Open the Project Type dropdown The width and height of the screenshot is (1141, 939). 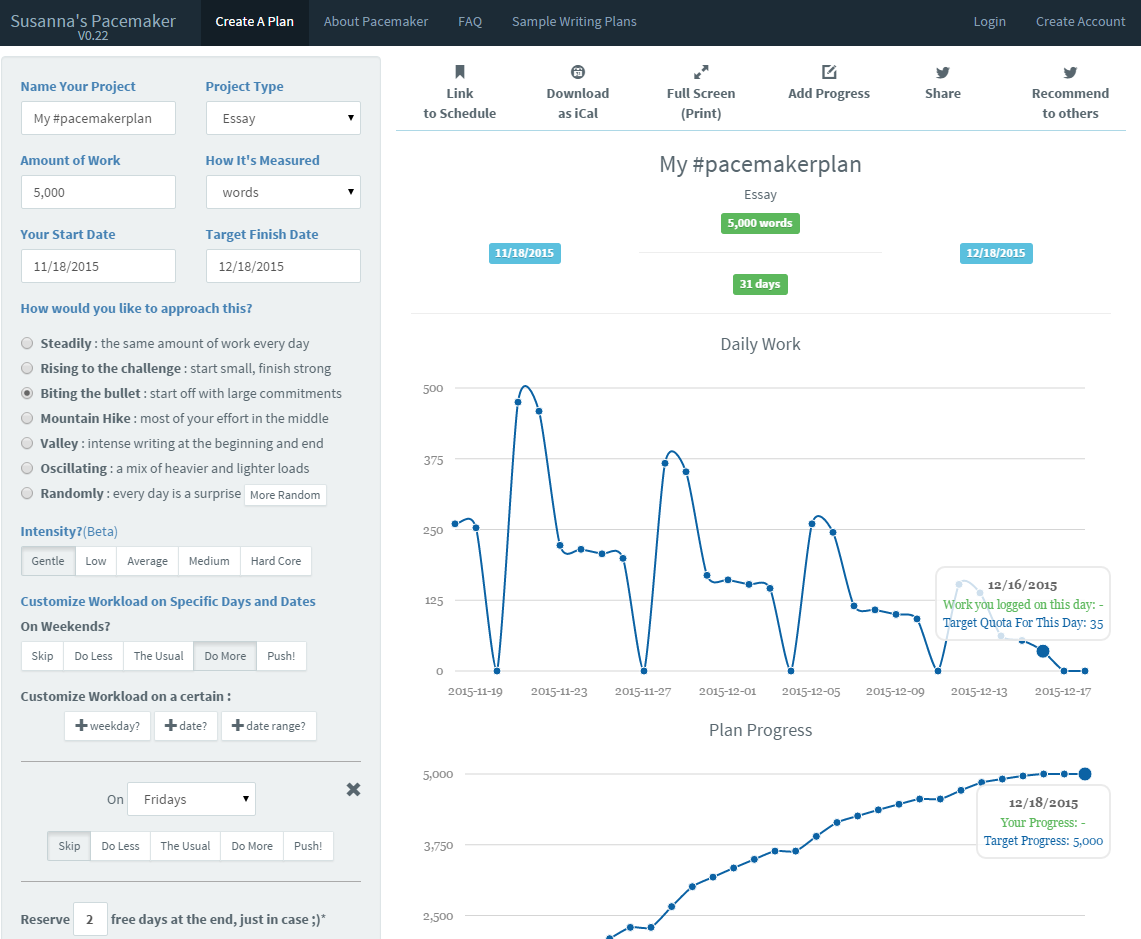point(283,118)
